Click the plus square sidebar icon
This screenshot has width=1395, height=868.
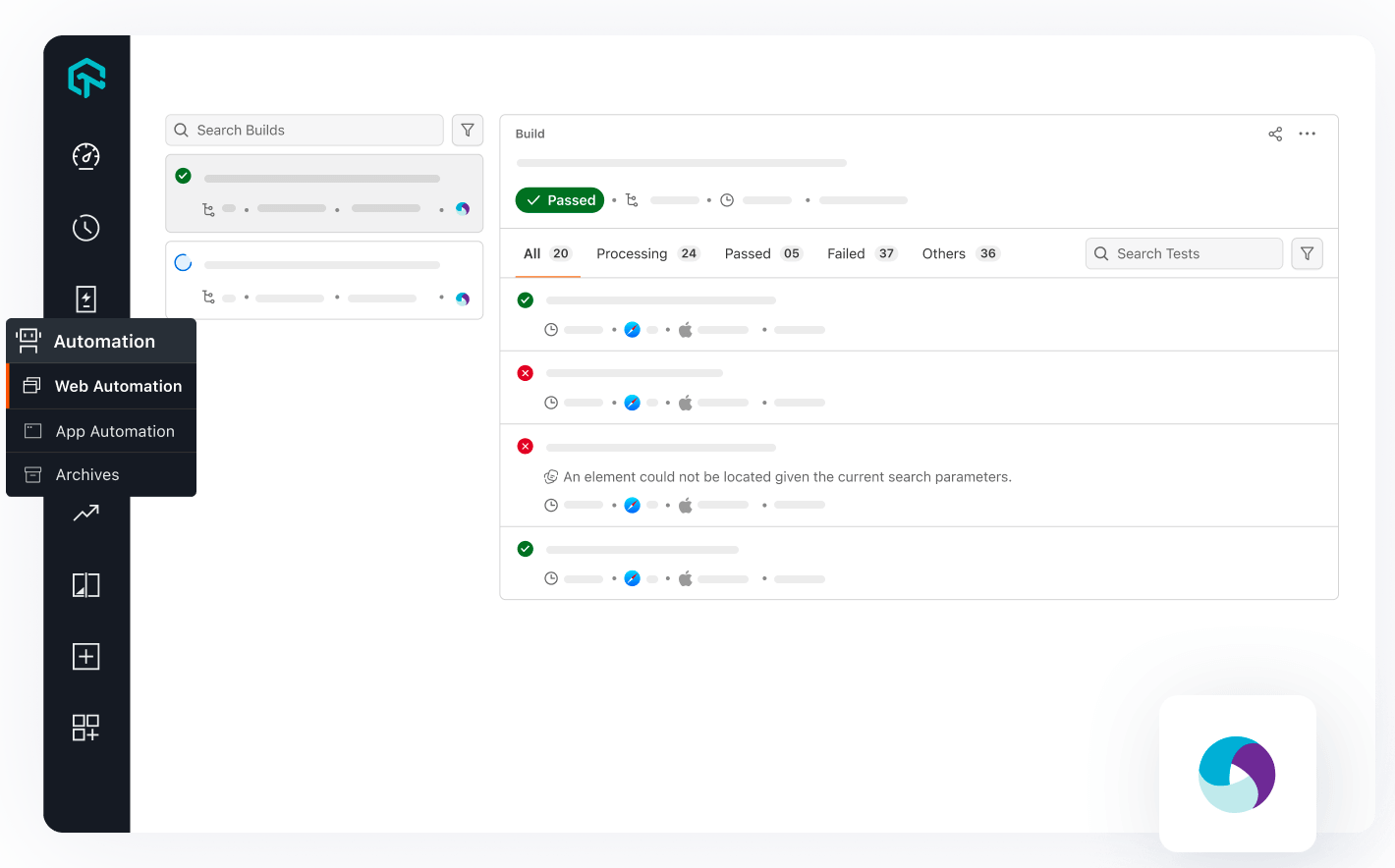pos(86,656)
